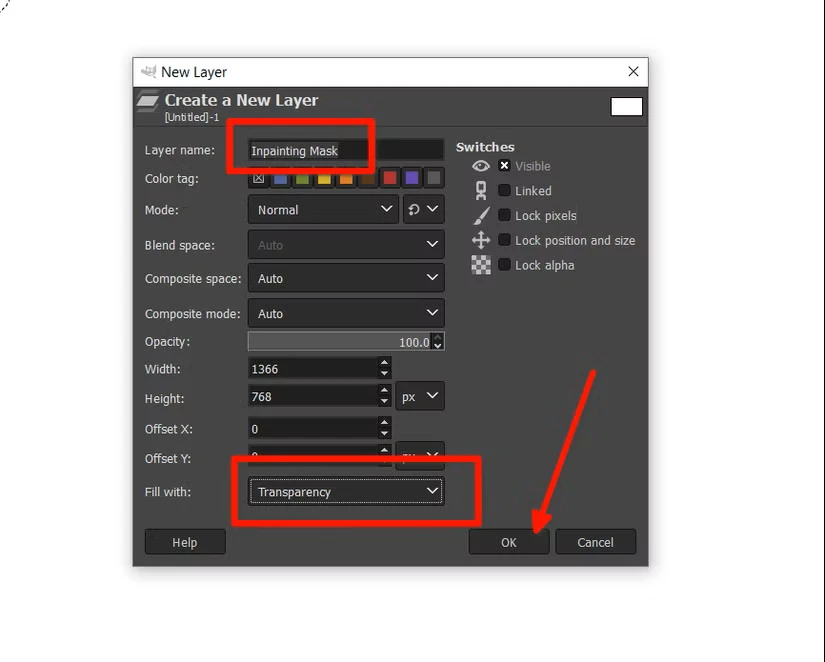
Task: Open the Mode dropdown showing Normal
Action: (322, 209)
